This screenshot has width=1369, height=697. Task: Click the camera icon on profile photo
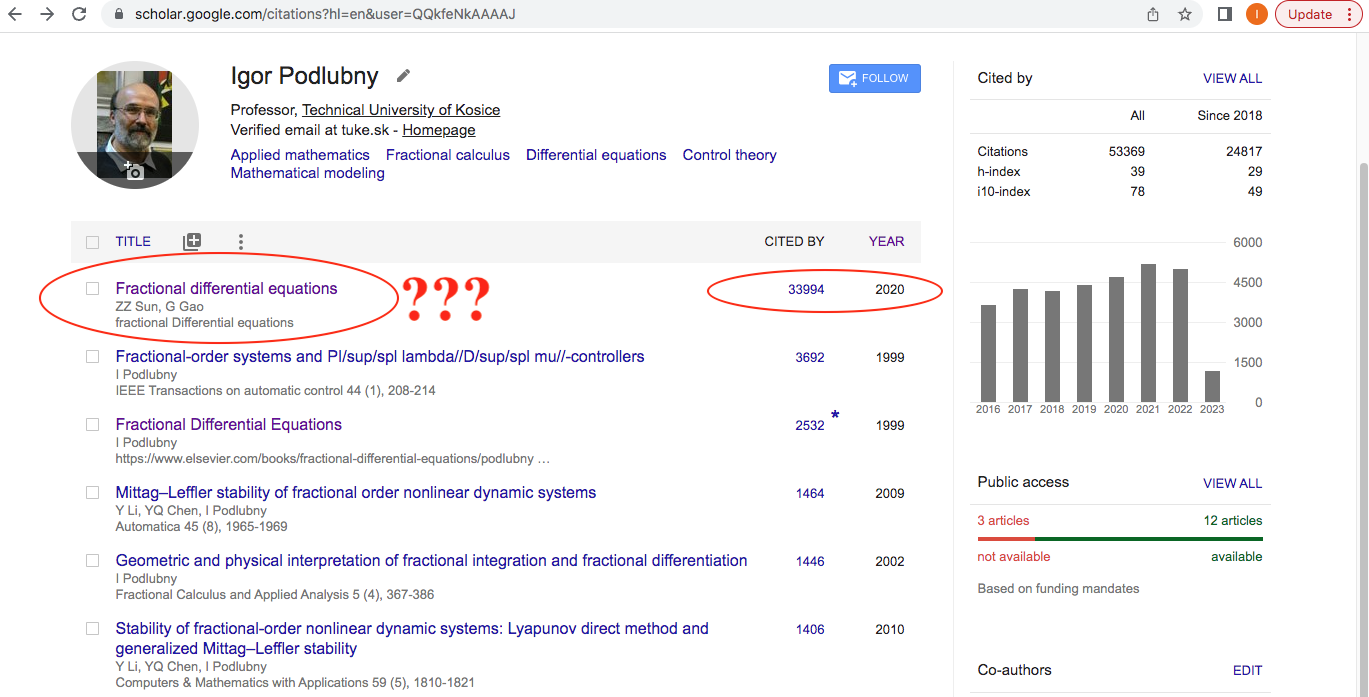[x=133, y=170]
